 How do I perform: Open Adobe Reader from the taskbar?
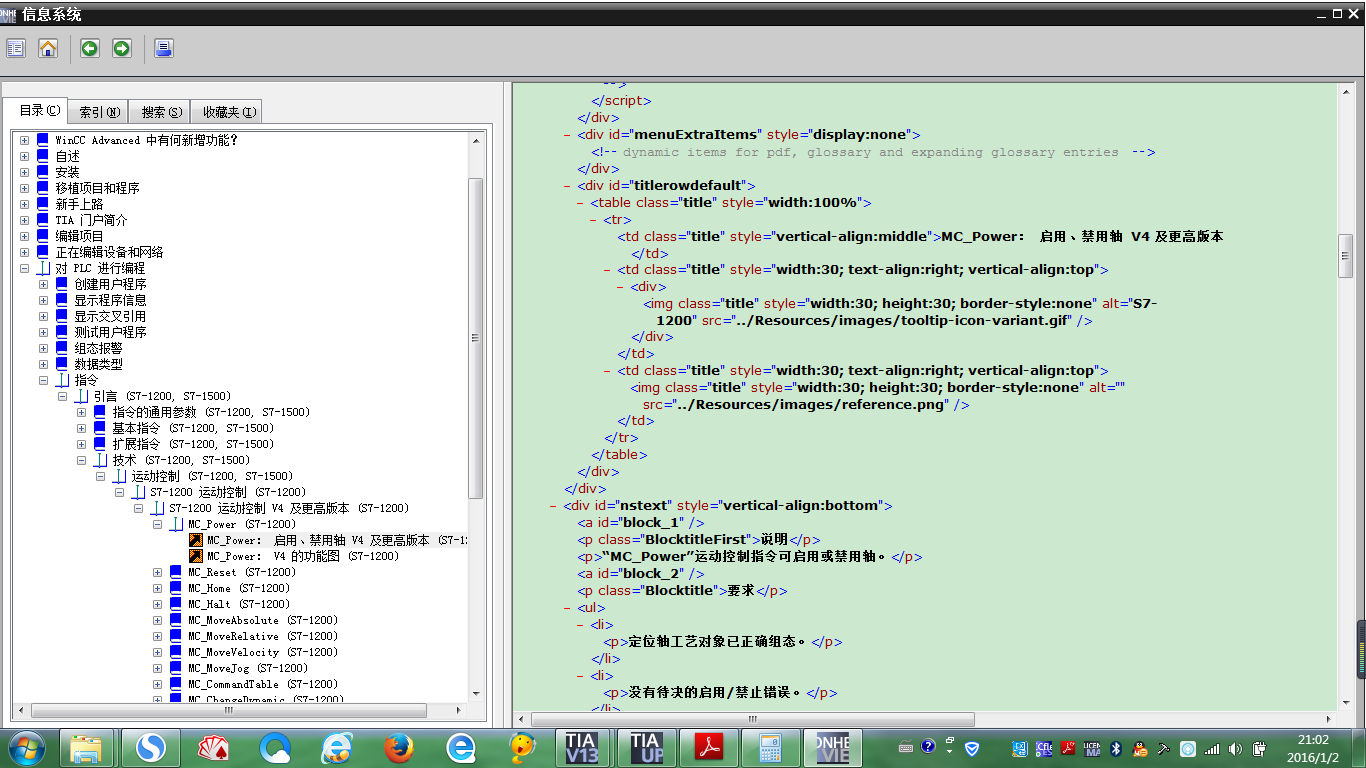coord(709,748)
